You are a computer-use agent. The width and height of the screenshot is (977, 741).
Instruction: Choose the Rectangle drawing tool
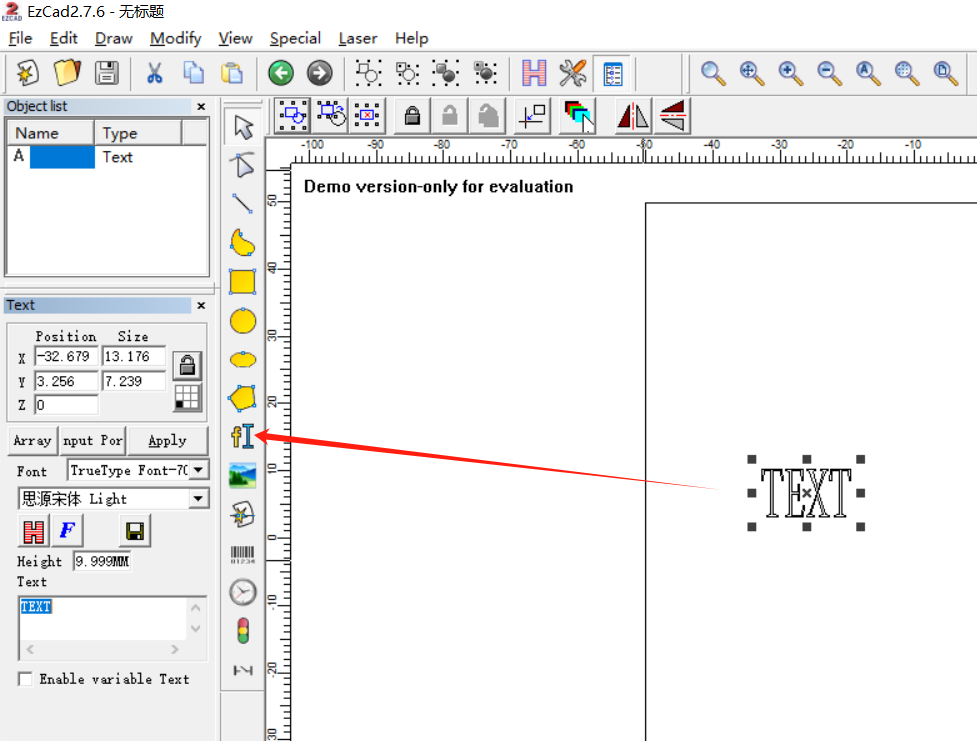pos(242,282)
